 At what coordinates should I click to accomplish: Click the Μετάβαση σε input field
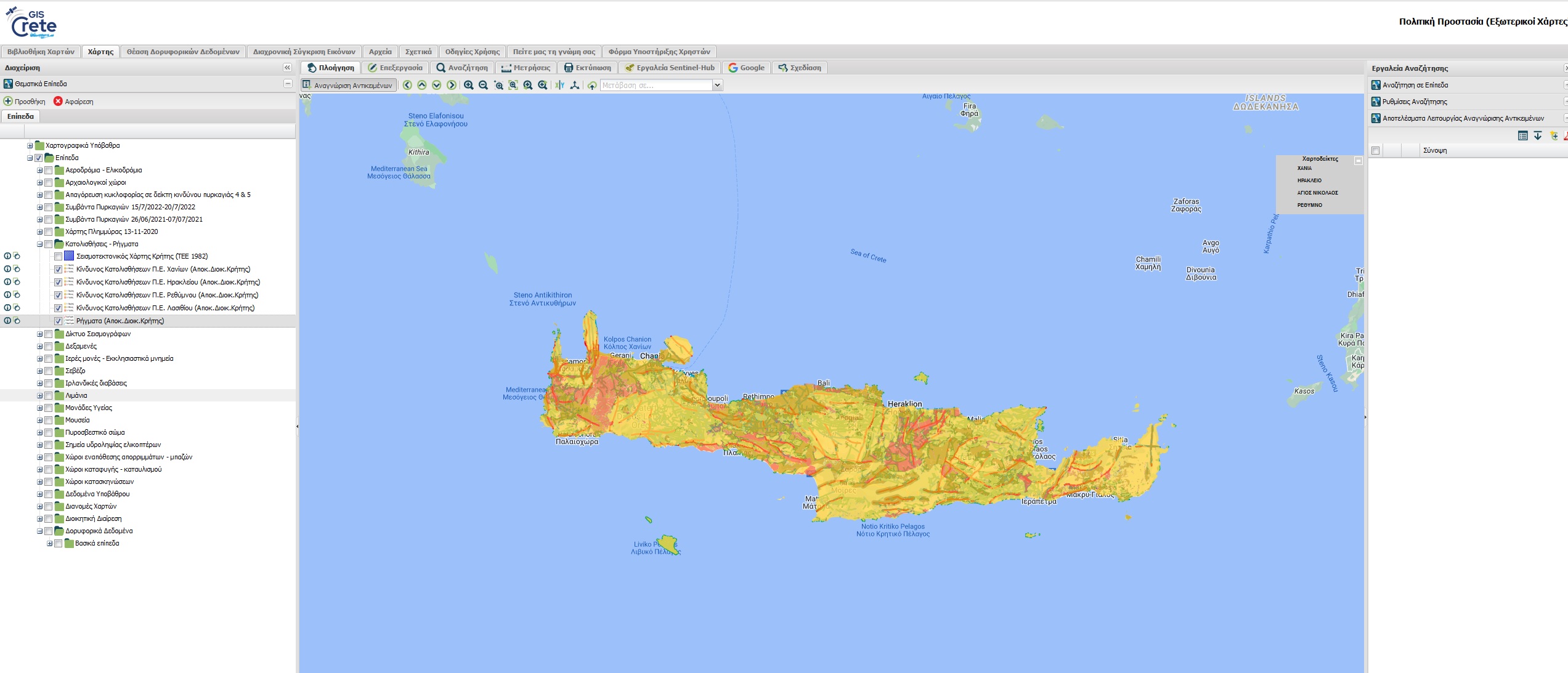pyautogui.click(x=656, y=85)
